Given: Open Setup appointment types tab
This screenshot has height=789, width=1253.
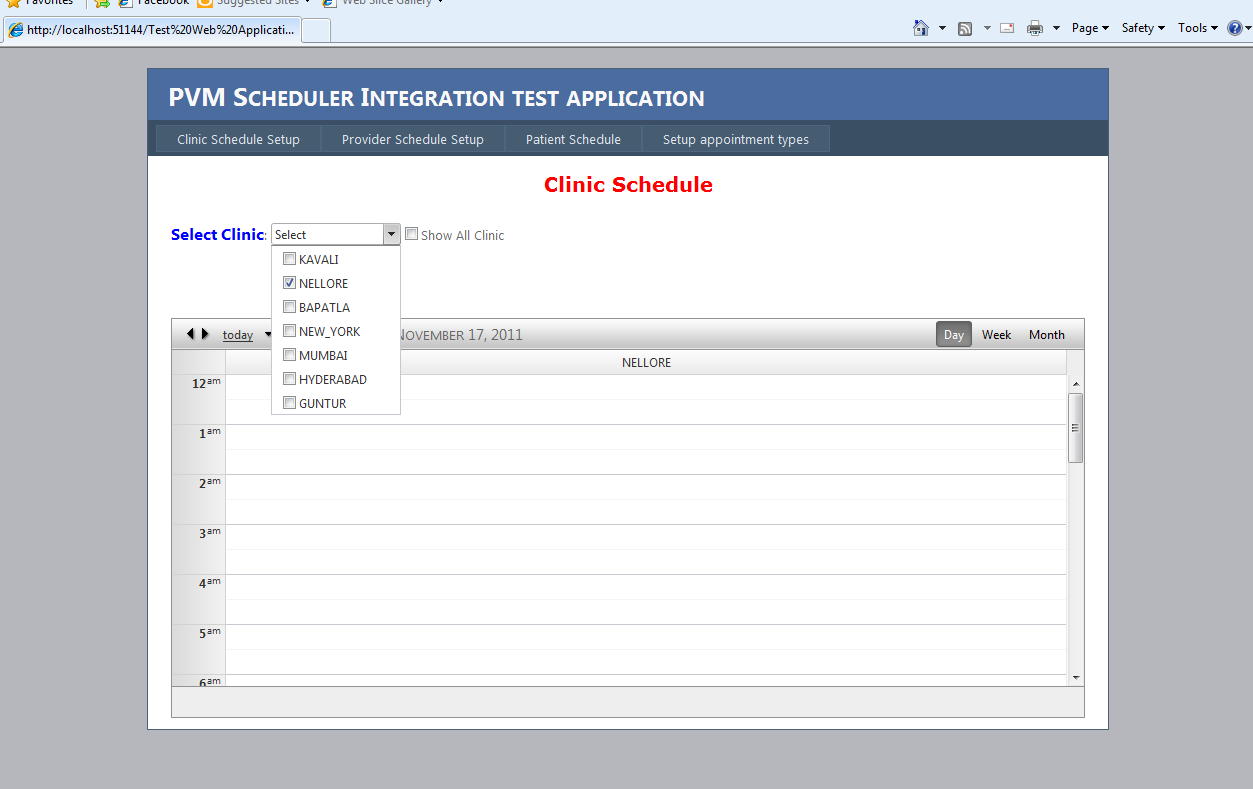Looking at the screenshot, I should tap(736, 139).
